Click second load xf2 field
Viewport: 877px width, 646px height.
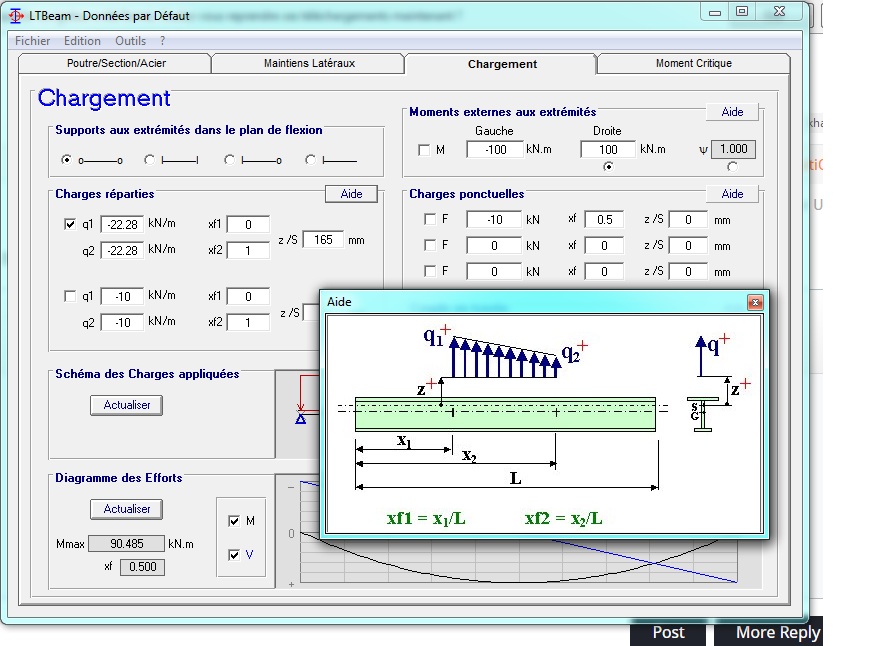(248, 323)
